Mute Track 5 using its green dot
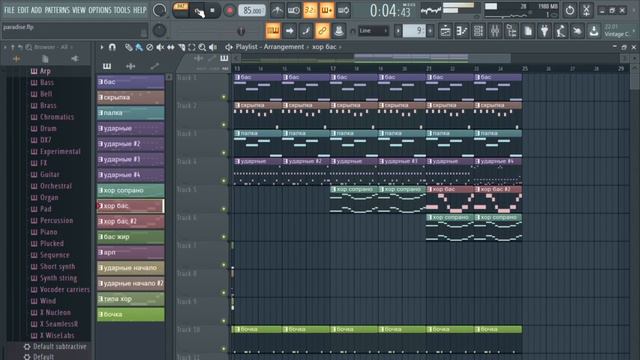 (x=224, y=209)
